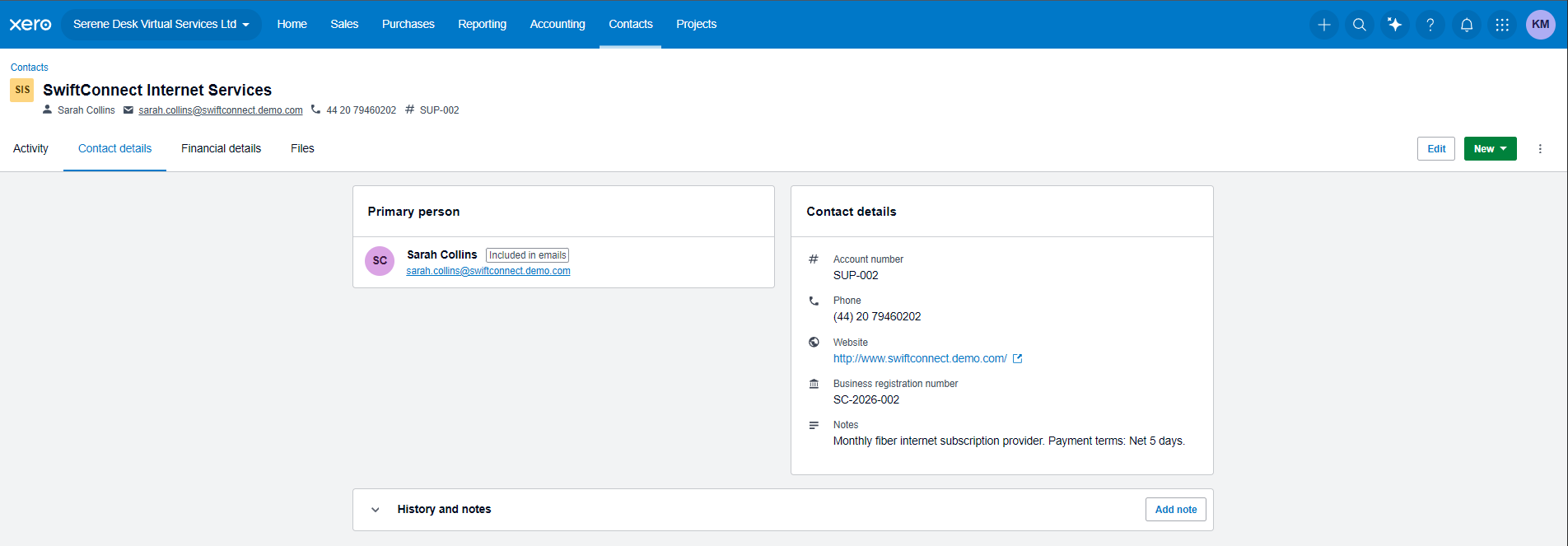
Task: Click the globe icon beside Website
Action: 814,342
